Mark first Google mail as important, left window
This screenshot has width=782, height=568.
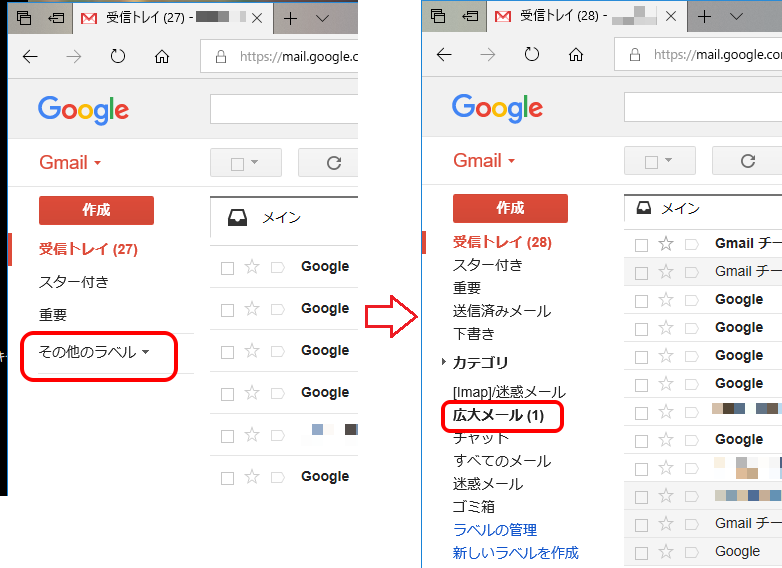pyautogui.click(x=278, y=267)
